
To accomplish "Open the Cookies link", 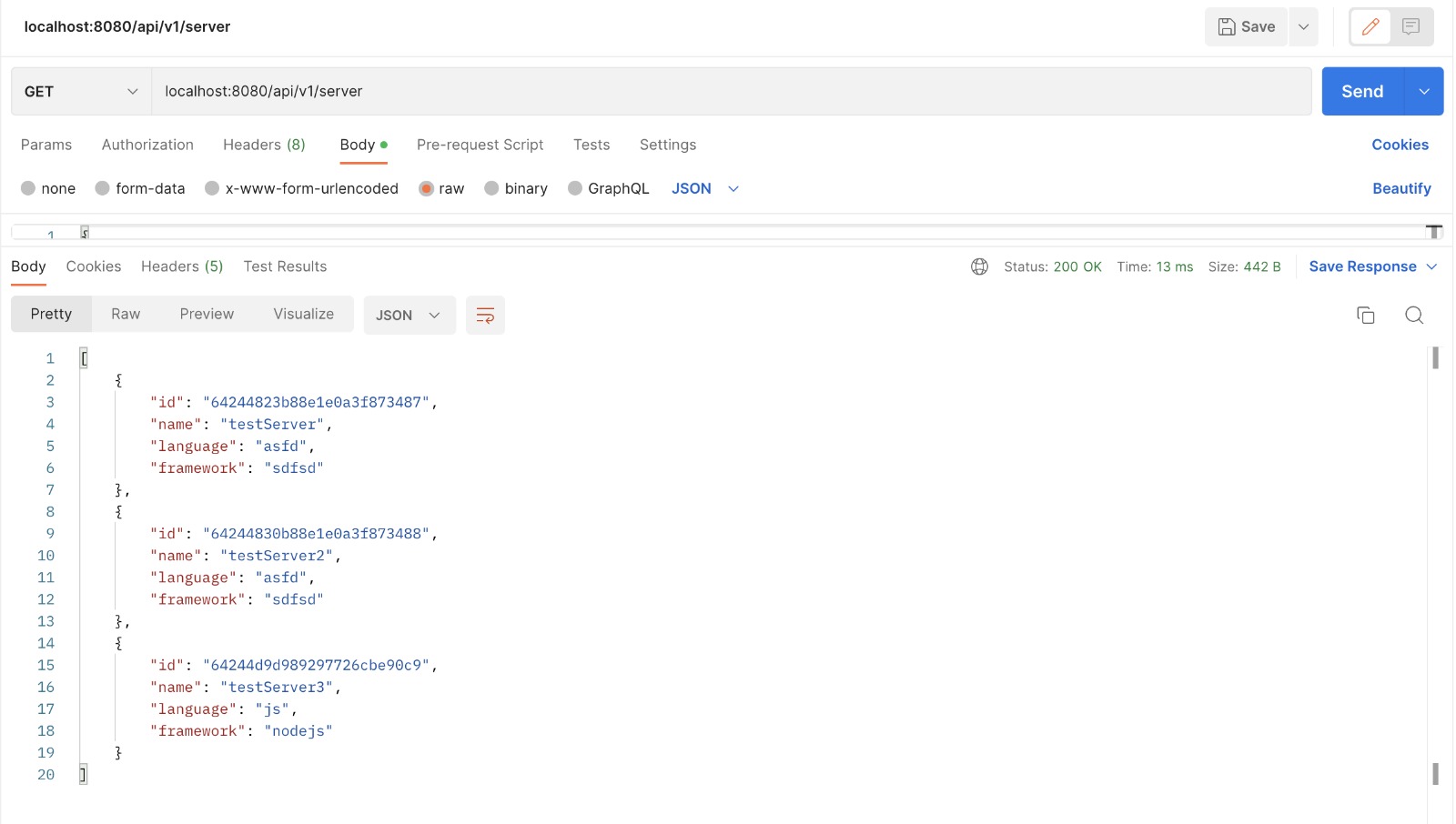I will [1400, 145].
